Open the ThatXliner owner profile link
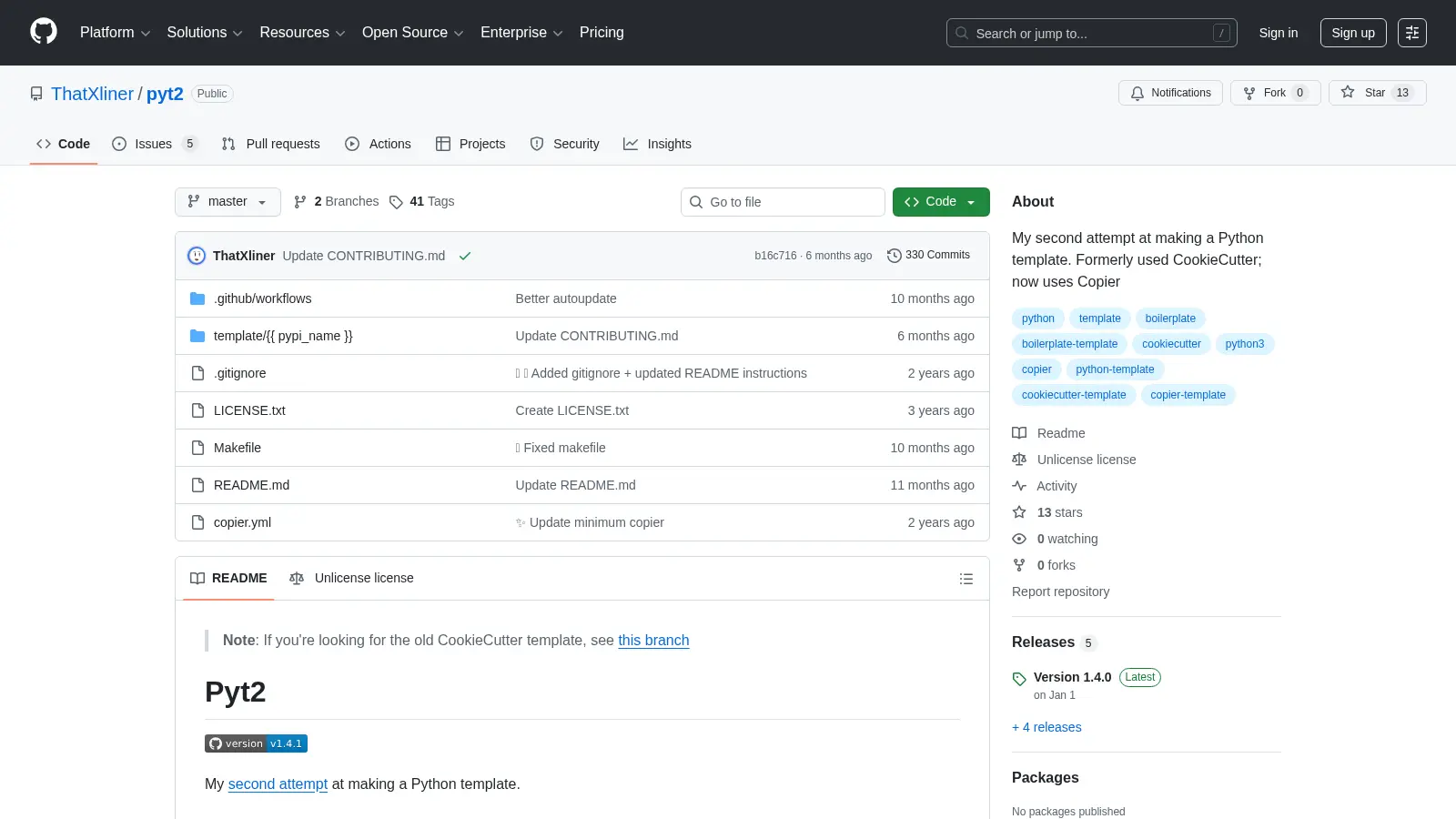 coord(93,94)
